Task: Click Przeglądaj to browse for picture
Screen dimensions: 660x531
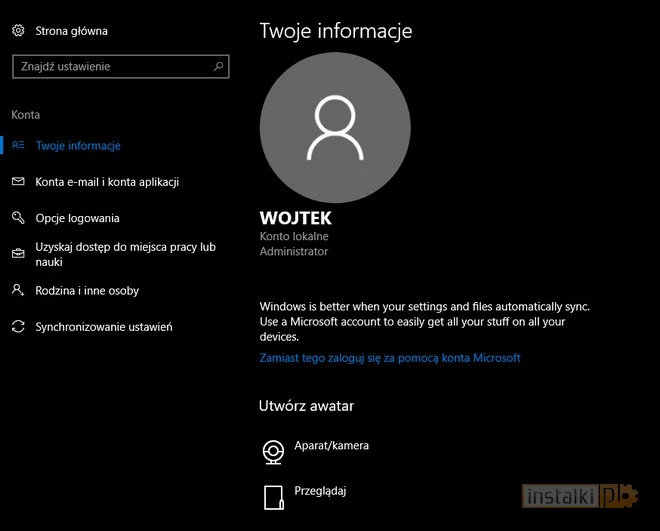Action: coord(320,491)
